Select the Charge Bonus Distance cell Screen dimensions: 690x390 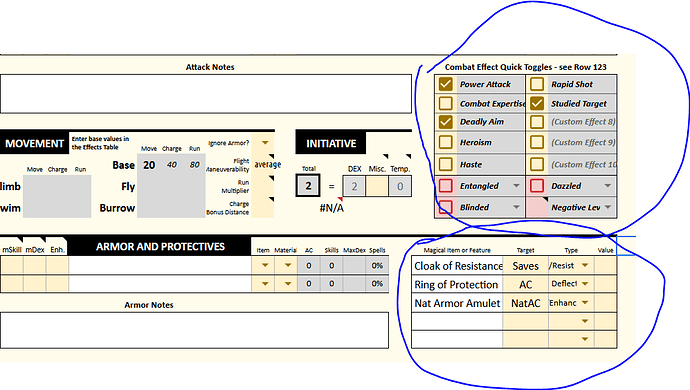coord(263,207)
